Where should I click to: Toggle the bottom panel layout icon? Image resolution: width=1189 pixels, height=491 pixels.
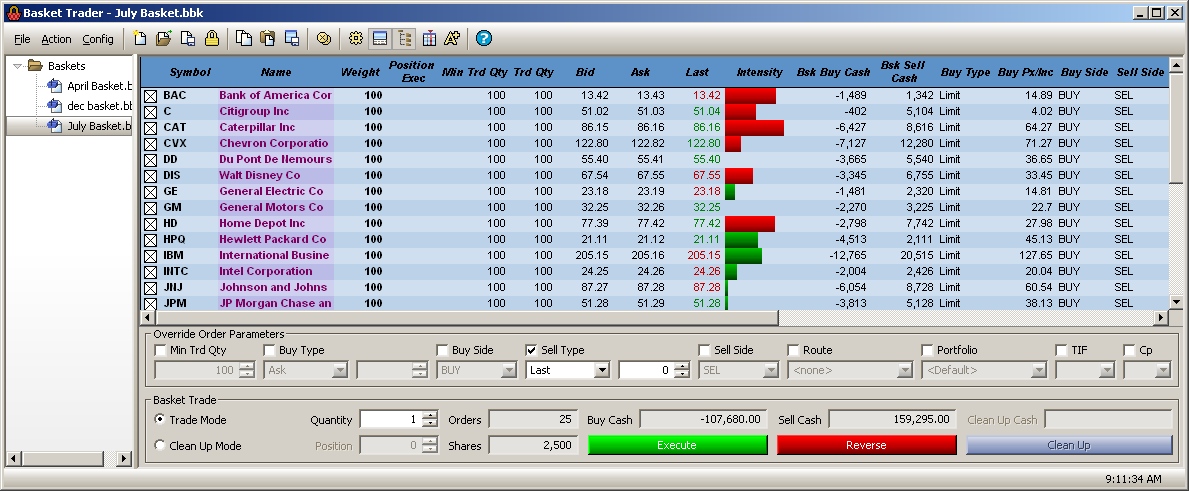point(381,39)
